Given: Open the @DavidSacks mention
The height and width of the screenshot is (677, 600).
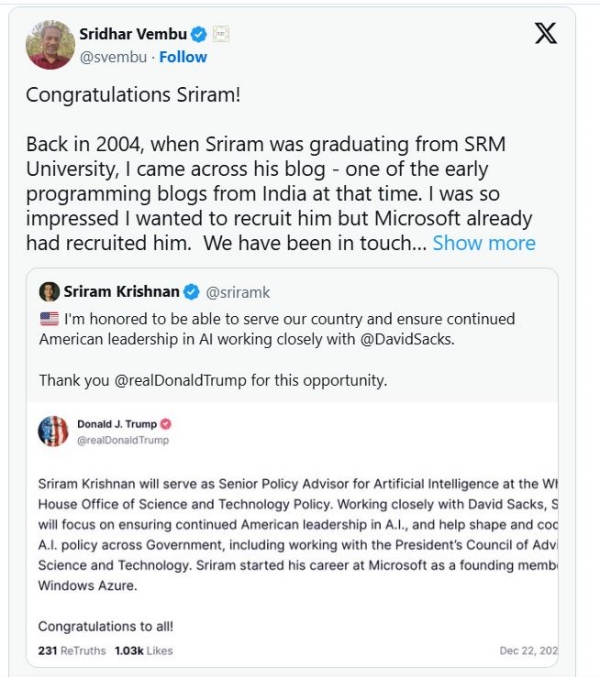Looking at the screenshot, I should click(x=407, y=339).
